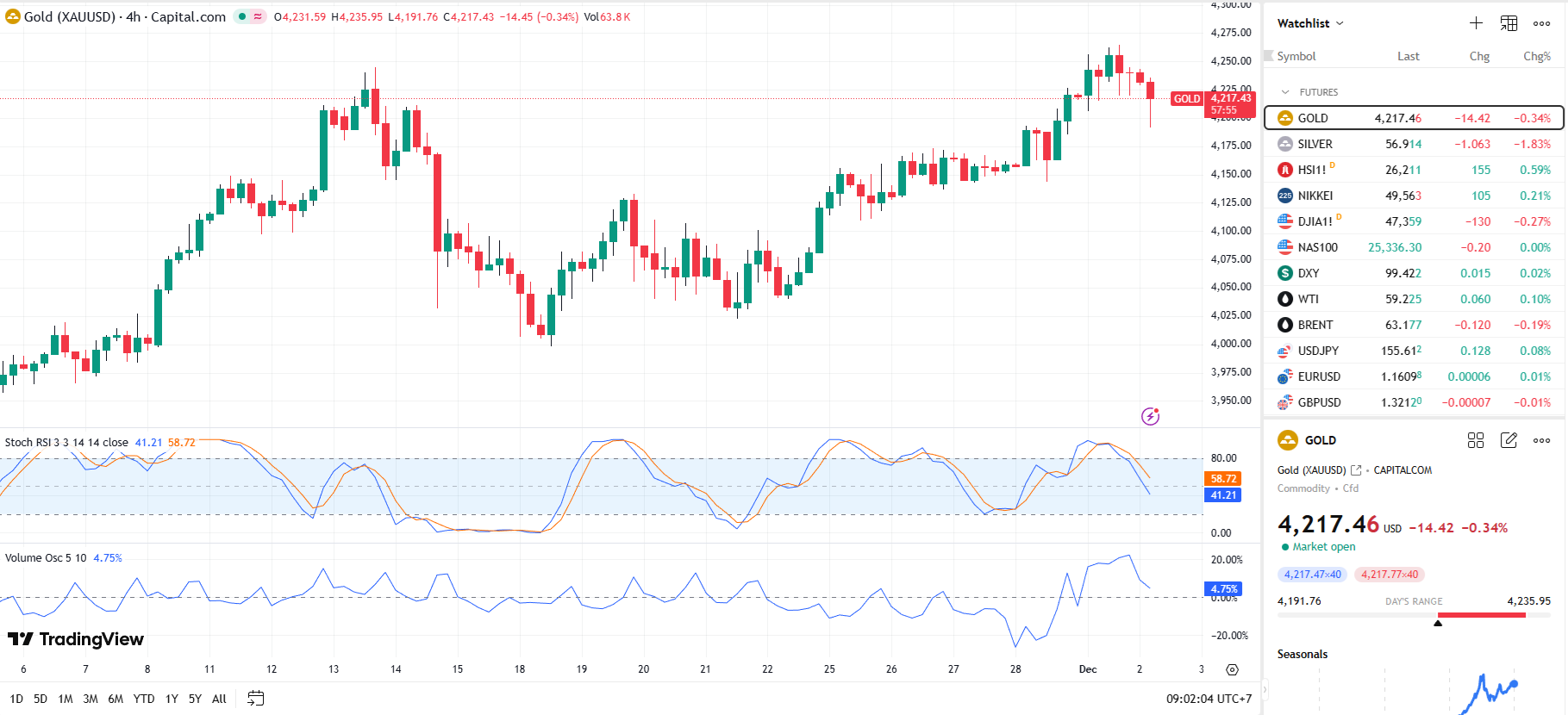Click the GOLD details grid layout icon
The image size is (1568, 715).
[1475, 440]
